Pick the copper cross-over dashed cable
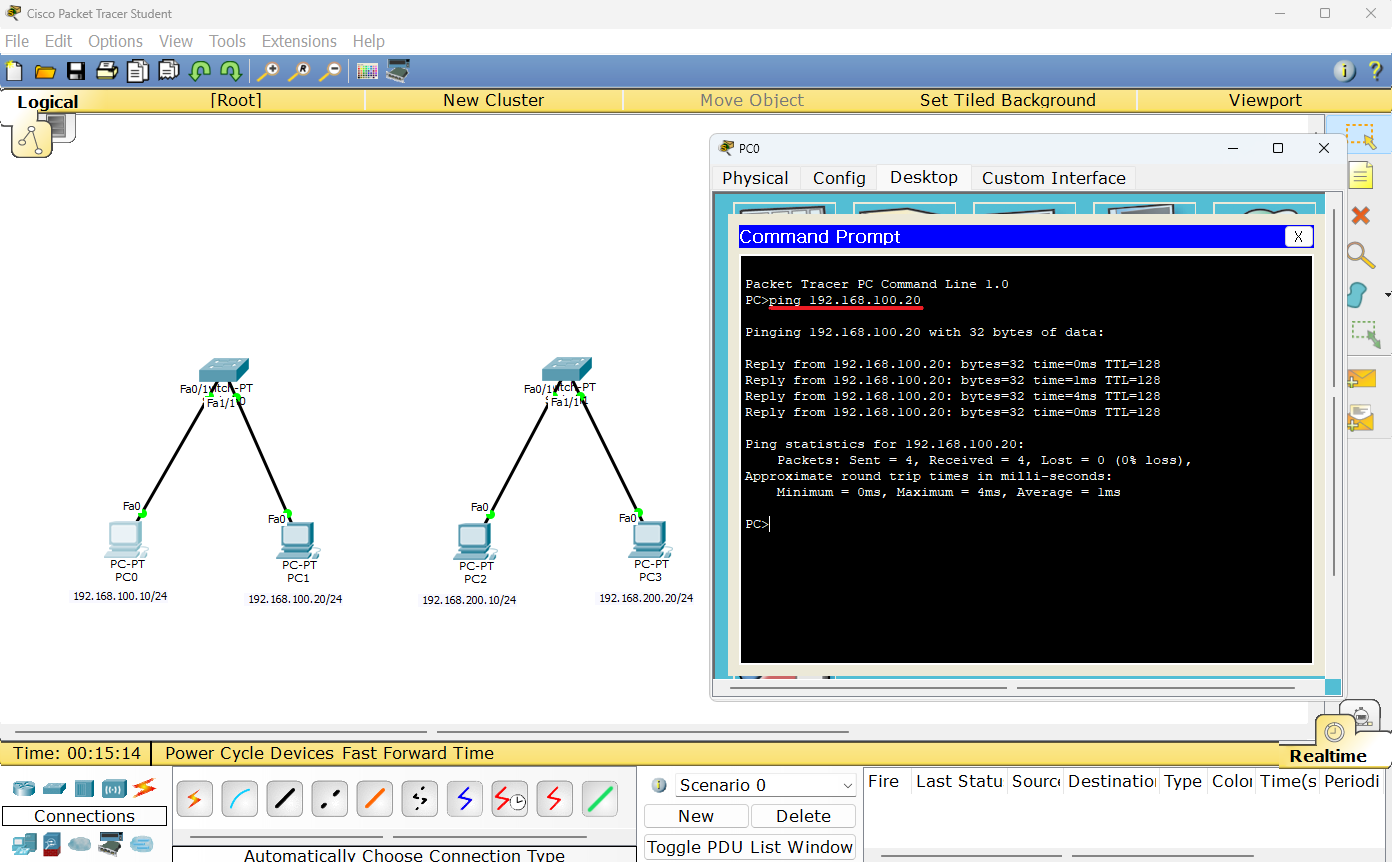The image size is (1392, 862). (329, 799)
